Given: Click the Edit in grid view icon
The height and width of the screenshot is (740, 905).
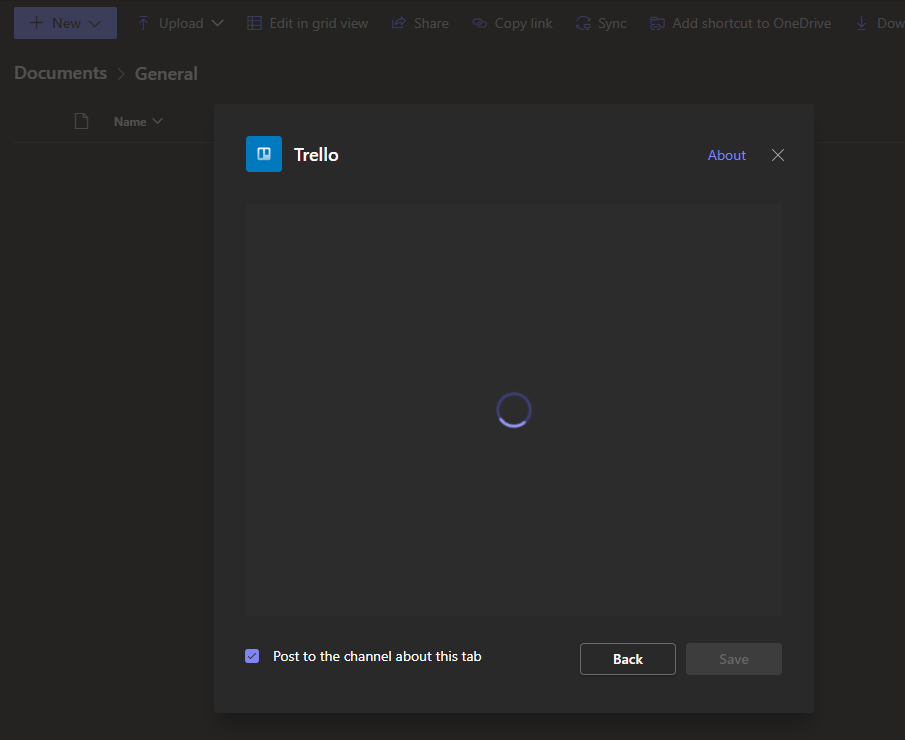Looking at the screenshot, I should pyautogui.click(x=254, y=23).
